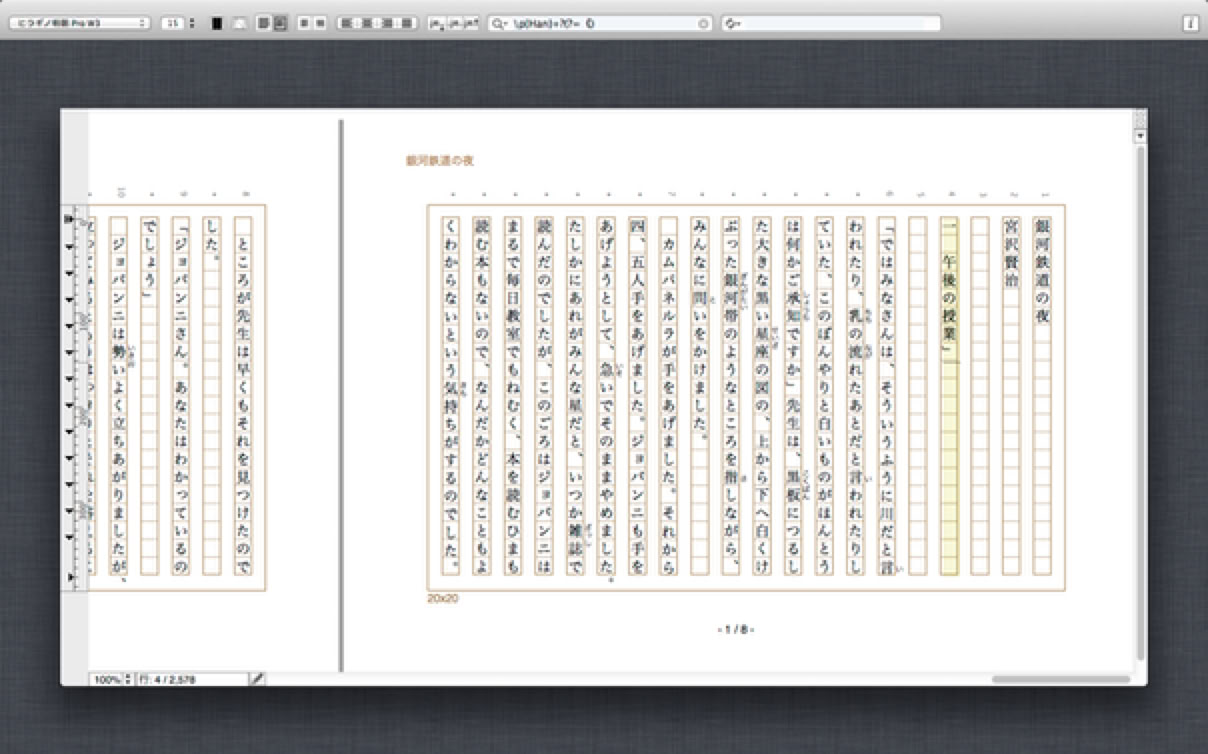This screenshot has width=1208, height=754.
Task: Toggle vertical writing mode button
Action: pyautogui.click(x=263, y=23)
